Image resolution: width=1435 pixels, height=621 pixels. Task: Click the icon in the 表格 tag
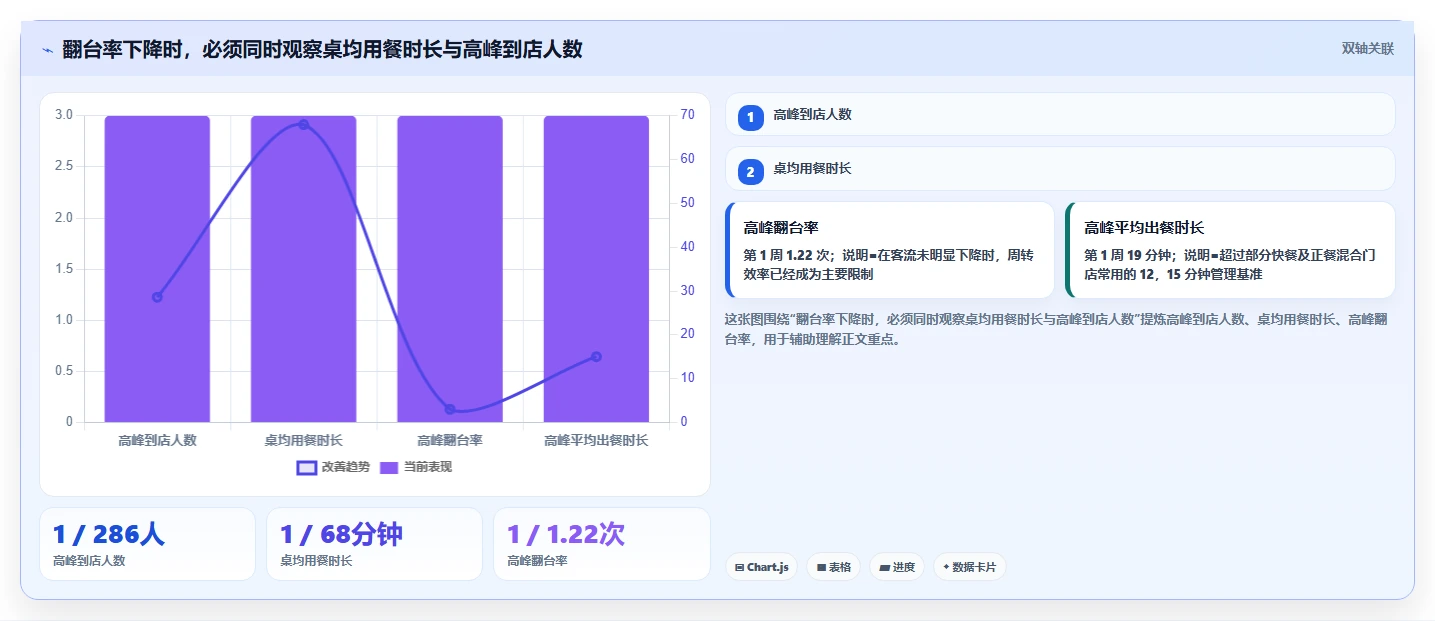(x=821, y=567)
